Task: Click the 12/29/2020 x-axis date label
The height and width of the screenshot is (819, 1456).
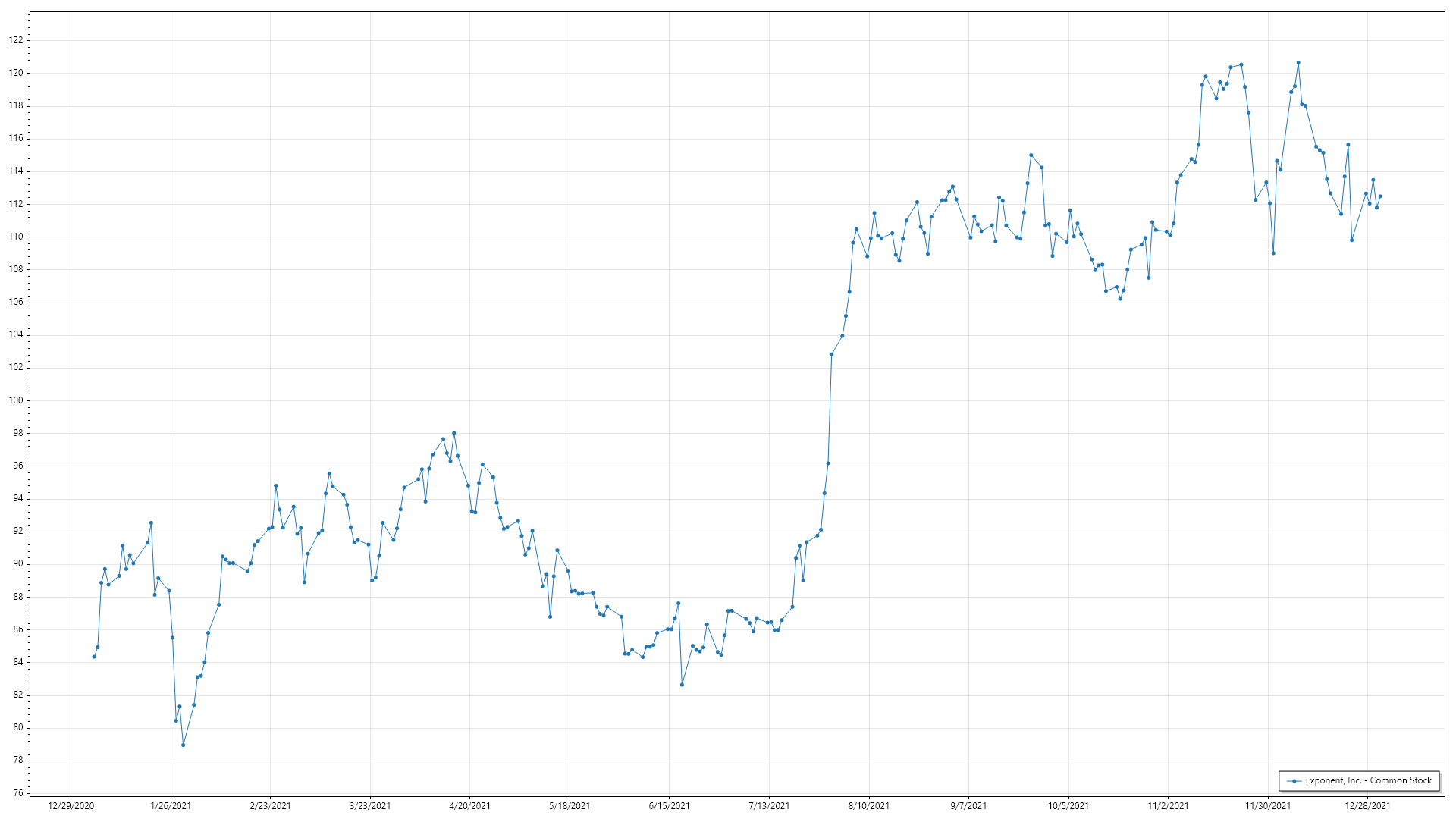Action: pyautogui.click(x=71, y=805)
